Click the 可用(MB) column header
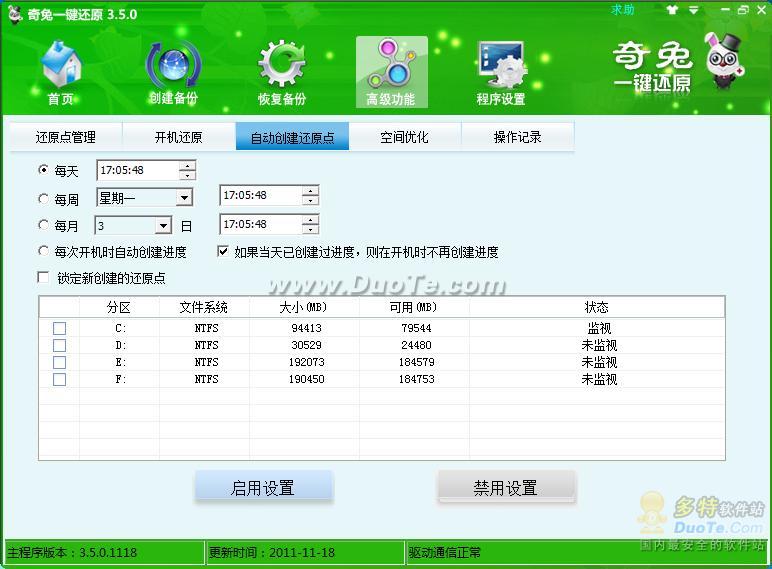This screenshot has width=772, height=569. [414, 308]
